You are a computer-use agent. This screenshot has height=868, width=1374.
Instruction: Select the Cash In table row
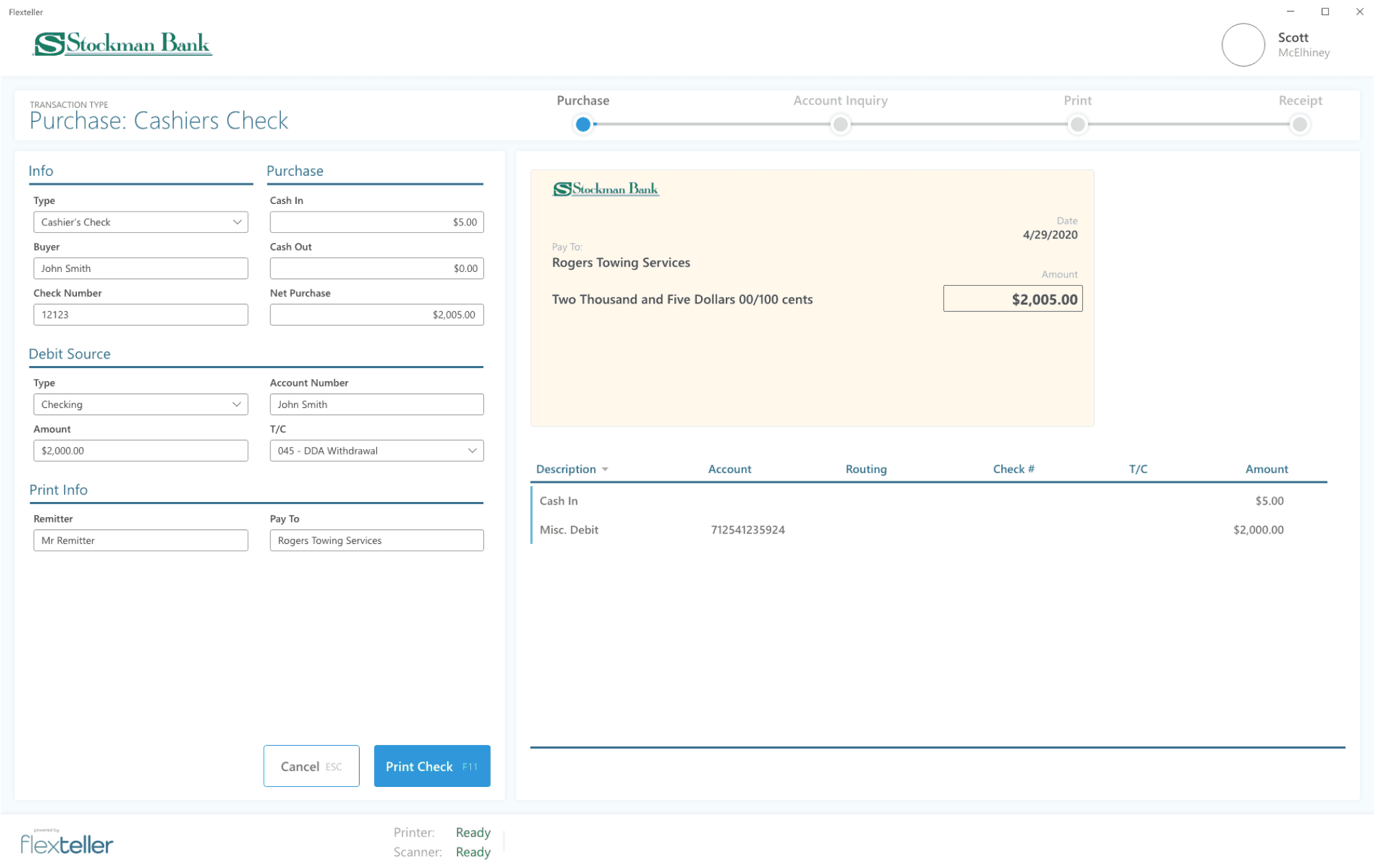928,501
